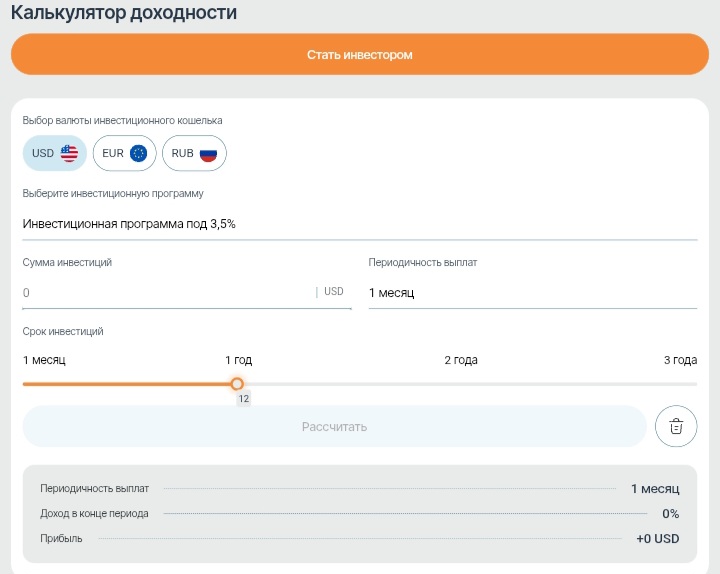720x574 pixels.
Task: Set term to '1 месяц' slider label
Action: coord(44,360)
